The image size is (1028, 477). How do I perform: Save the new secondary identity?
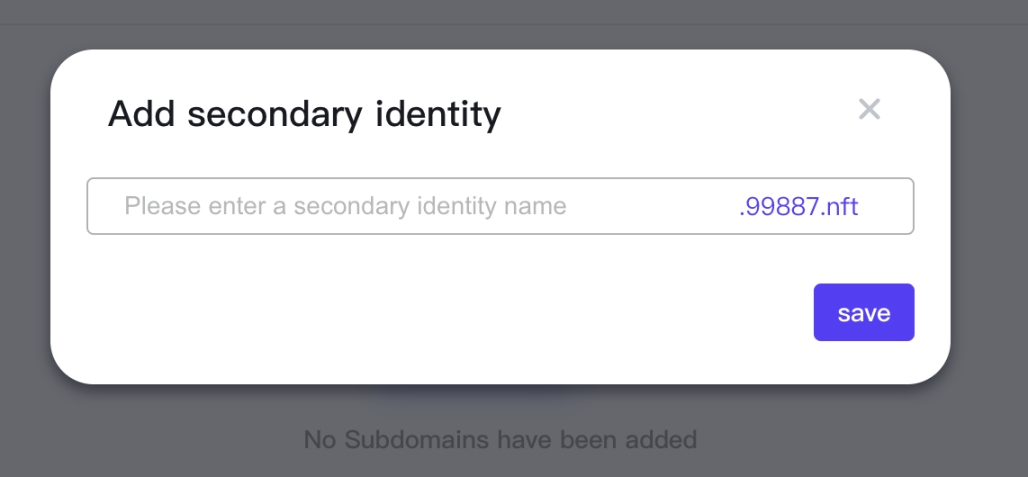863,313
